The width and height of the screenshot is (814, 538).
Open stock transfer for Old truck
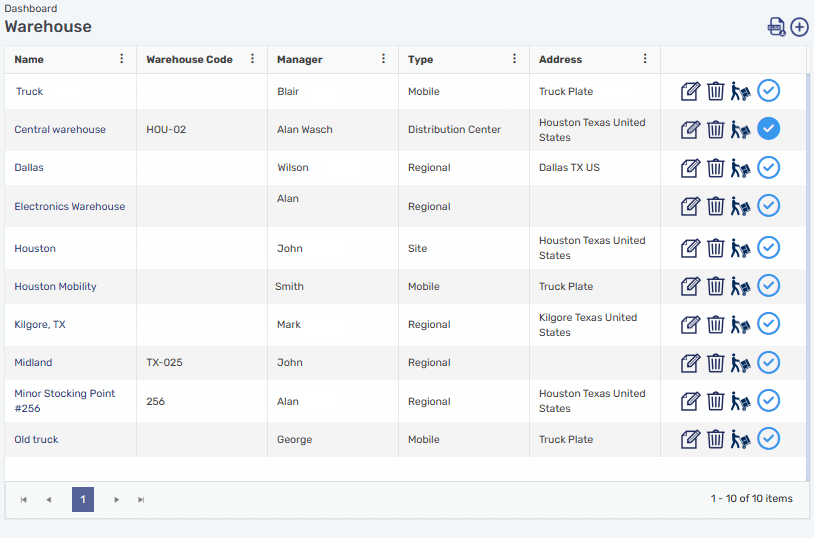coord(740,439)
